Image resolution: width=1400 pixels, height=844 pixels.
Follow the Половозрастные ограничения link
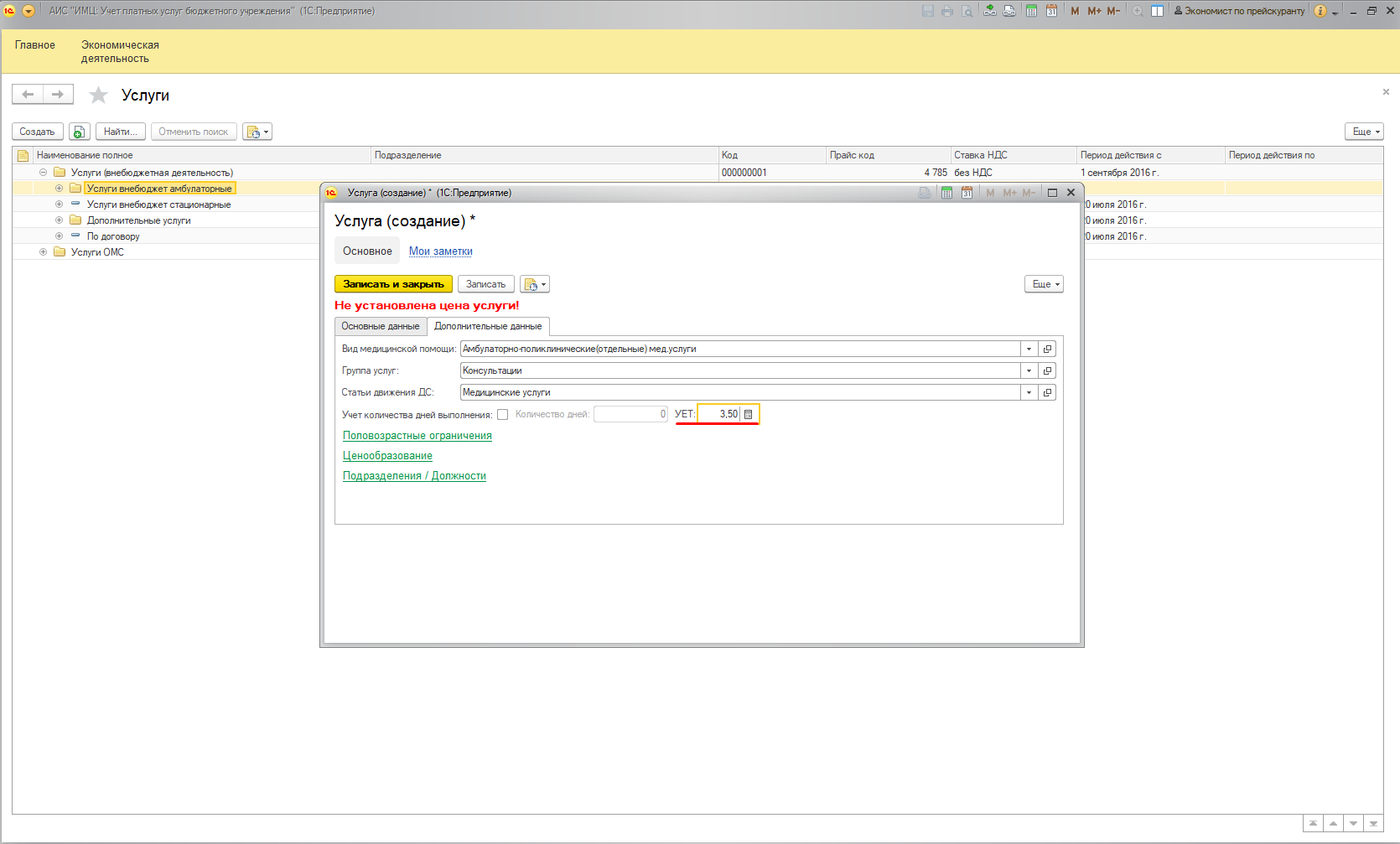coord(417,436)
